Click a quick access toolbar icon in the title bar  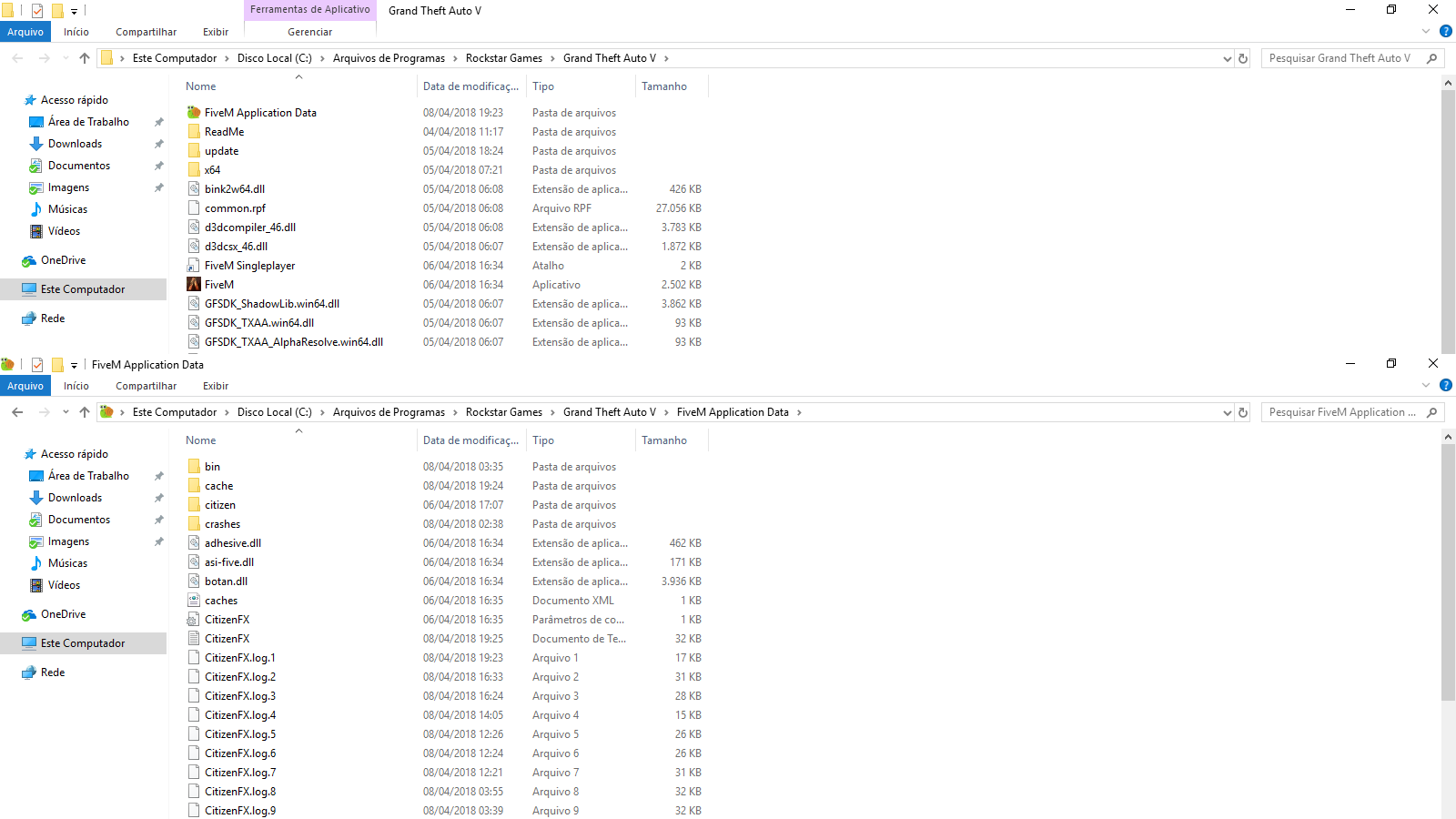pos(37,10)
